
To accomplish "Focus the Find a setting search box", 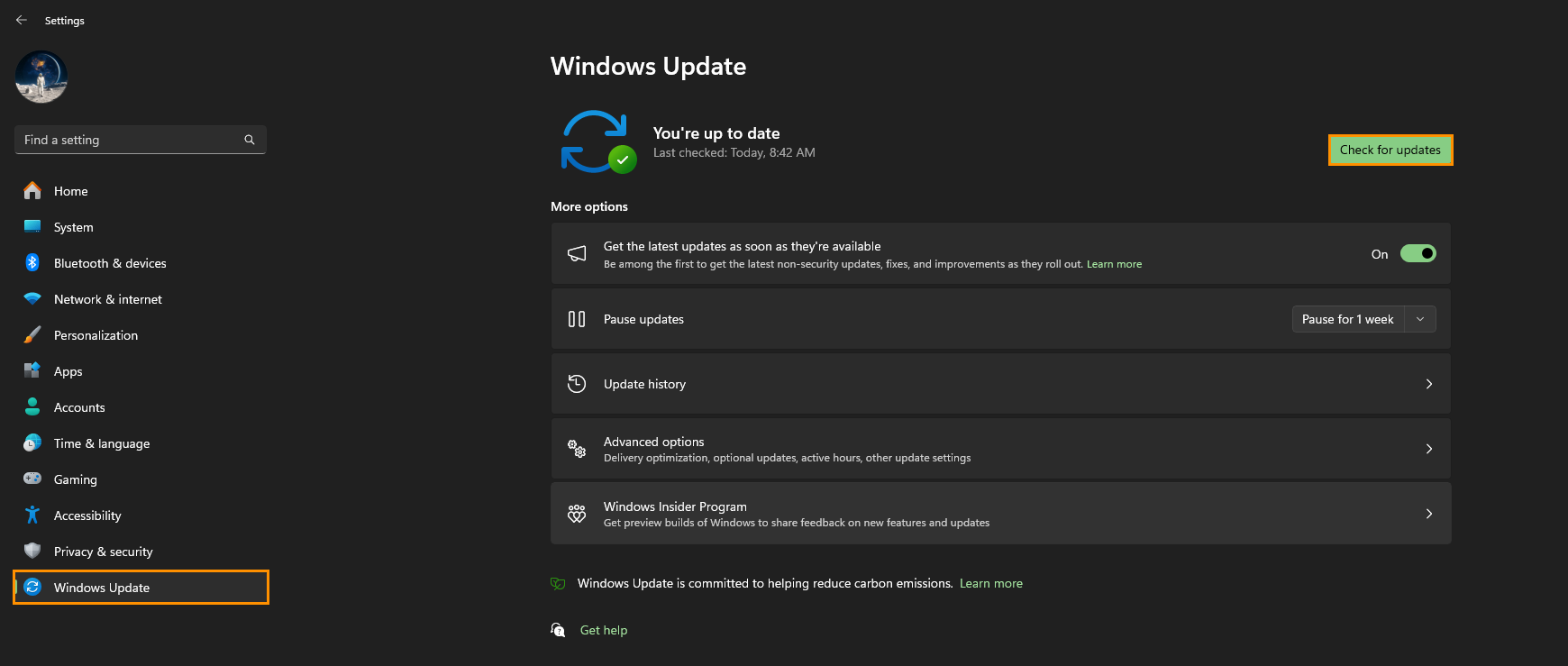I will click(141, 140).
